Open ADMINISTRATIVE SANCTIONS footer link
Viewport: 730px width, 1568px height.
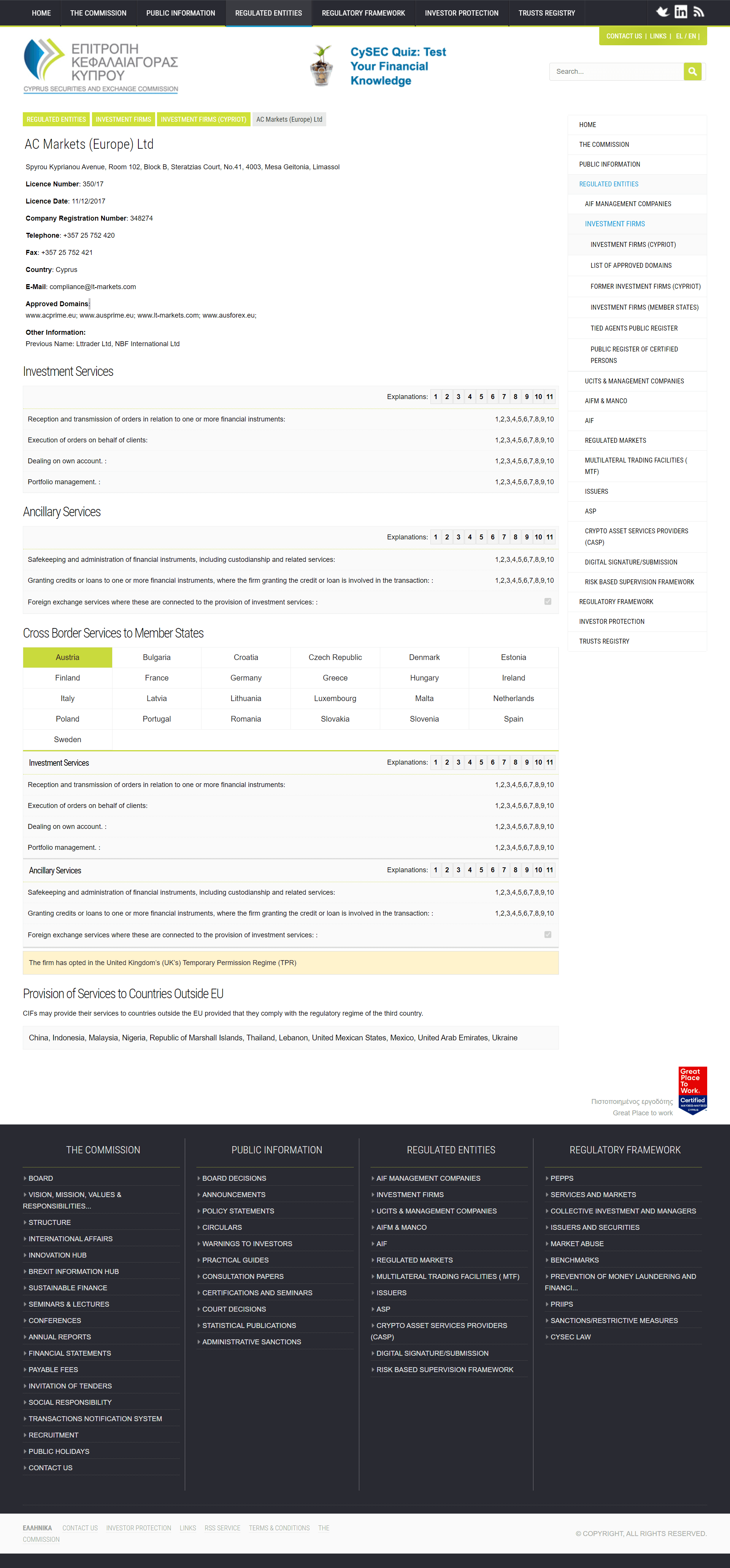pos(251,1342)
